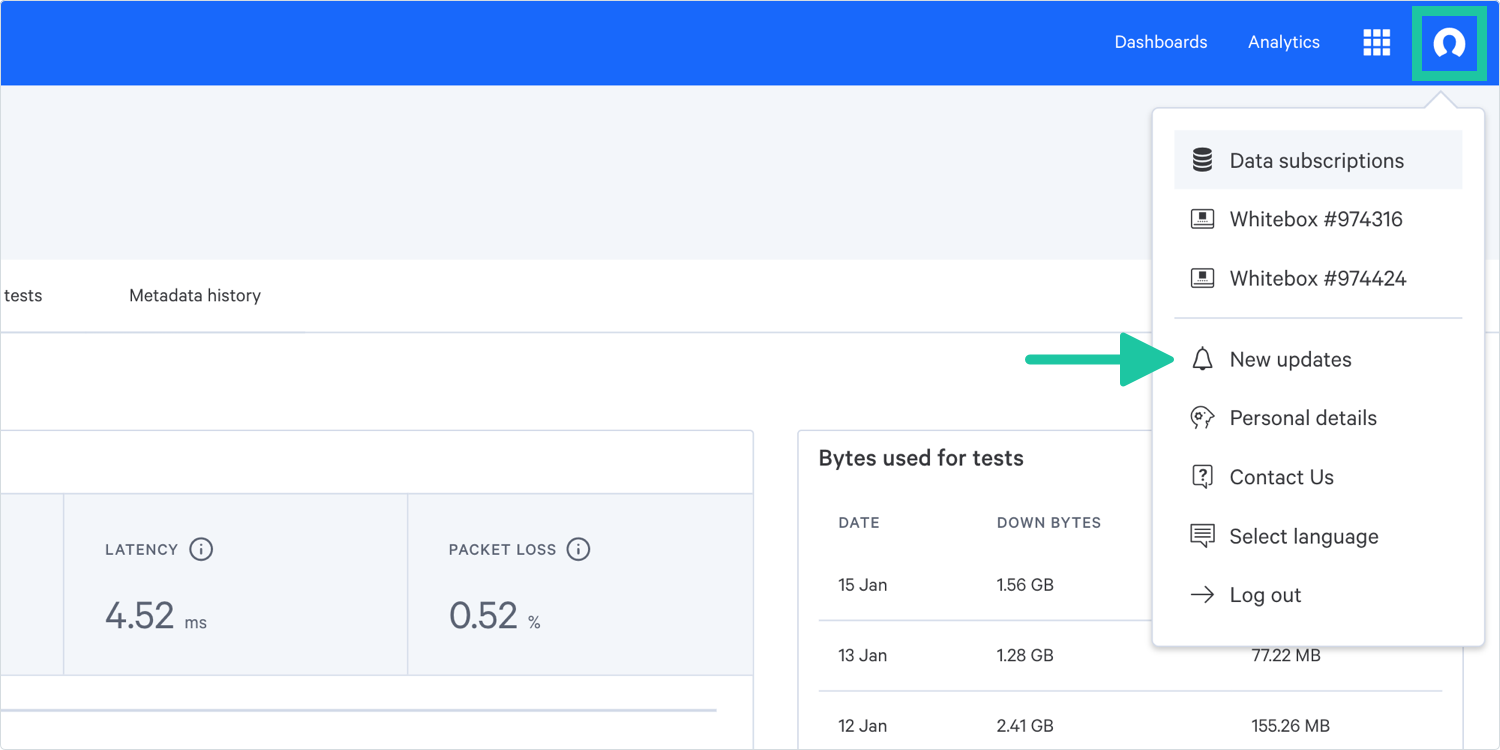Click the Select language speech icon
The width and height of the screenshot is (1500, 750).
click(x=1202, y=536)
